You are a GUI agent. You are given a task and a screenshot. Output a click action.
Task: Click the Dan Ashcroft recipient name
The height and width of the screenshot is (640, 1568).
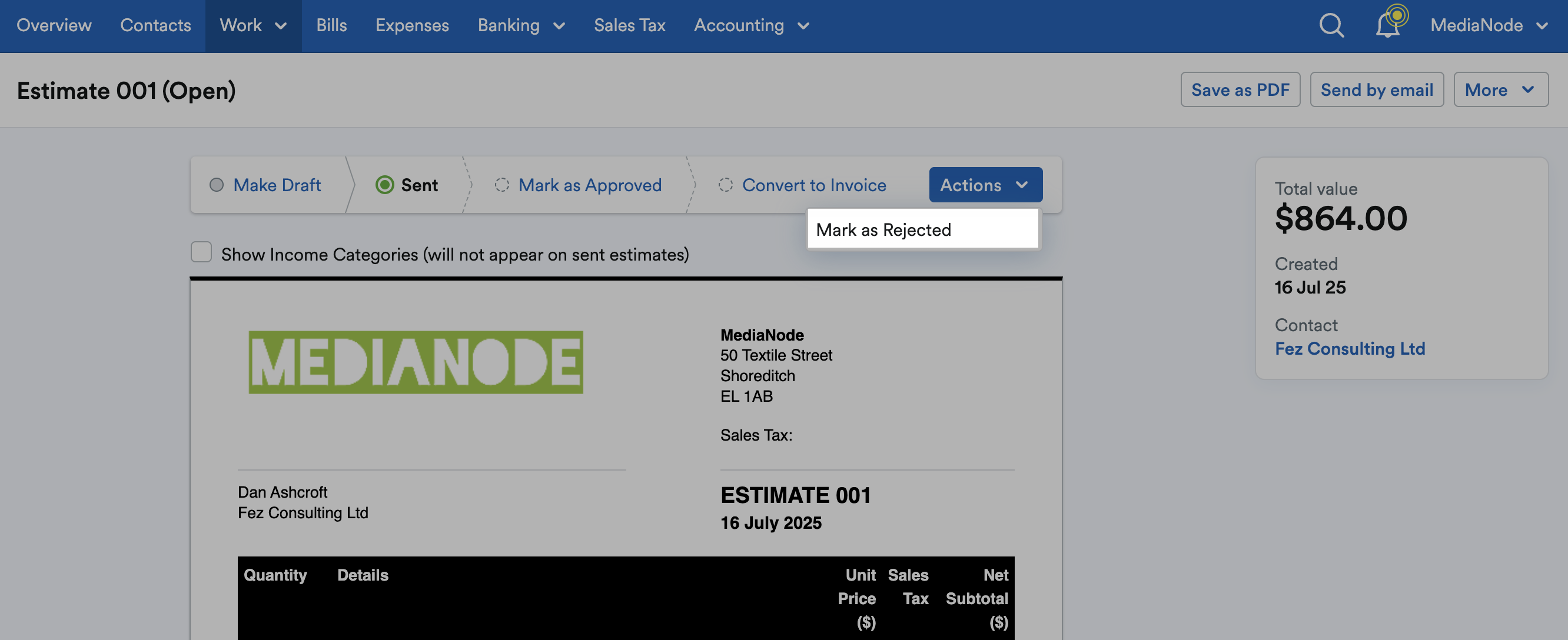283,492
